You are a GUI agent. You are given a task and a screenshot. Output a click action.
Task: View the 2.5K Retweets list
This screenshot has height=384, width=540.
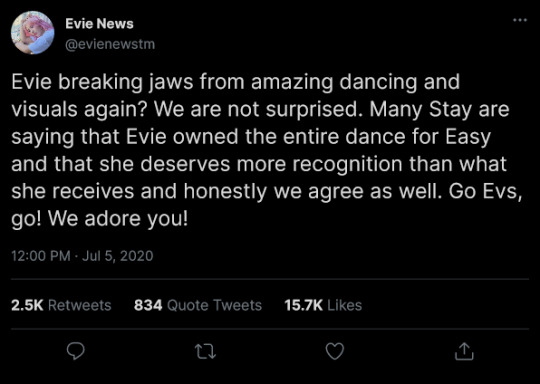(x=61, y=305)
